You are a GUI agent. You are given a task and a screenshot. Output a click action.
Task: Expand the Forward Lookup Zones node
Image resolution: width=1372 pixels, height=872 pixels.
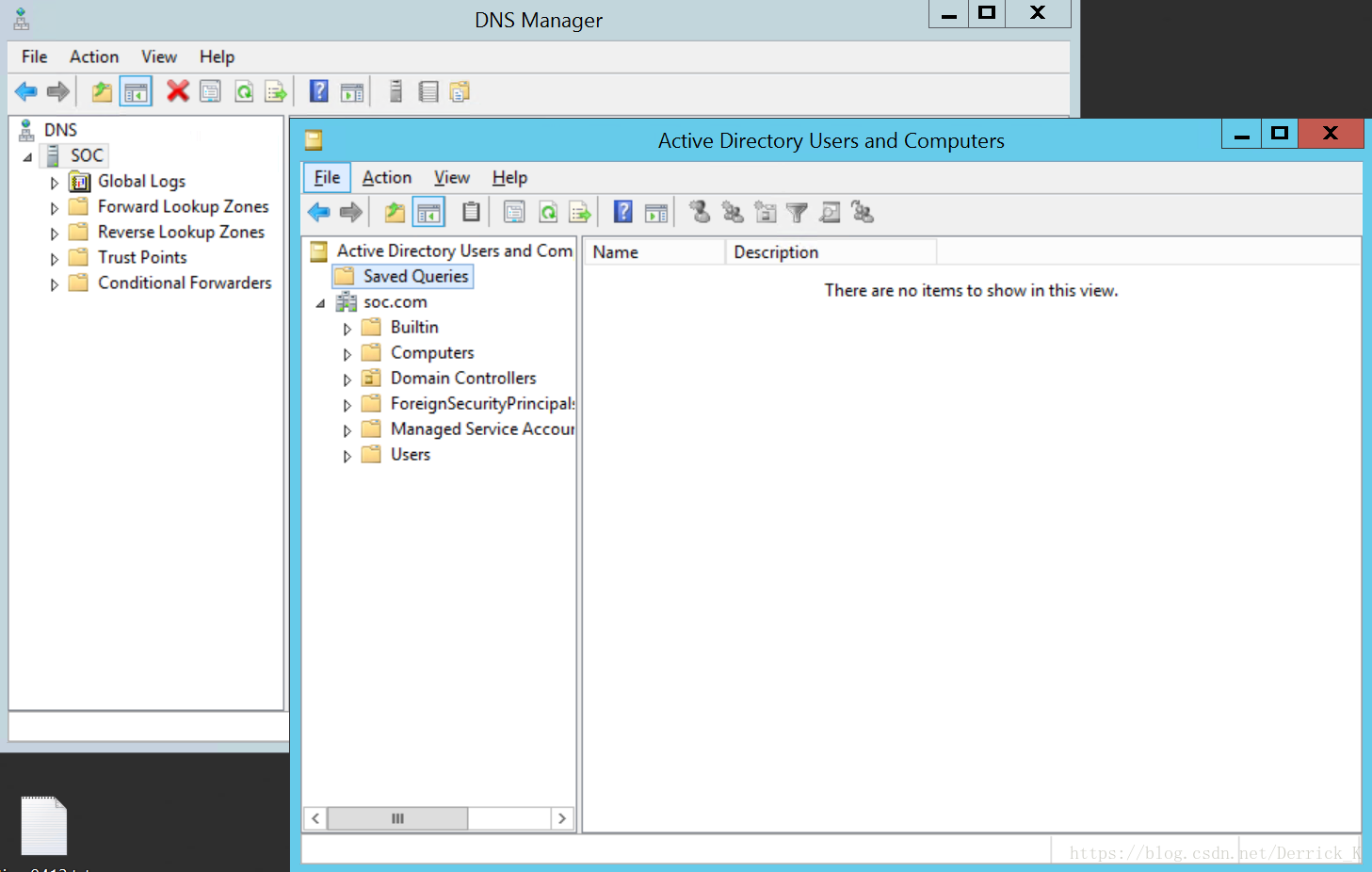(x=55, y=208)
